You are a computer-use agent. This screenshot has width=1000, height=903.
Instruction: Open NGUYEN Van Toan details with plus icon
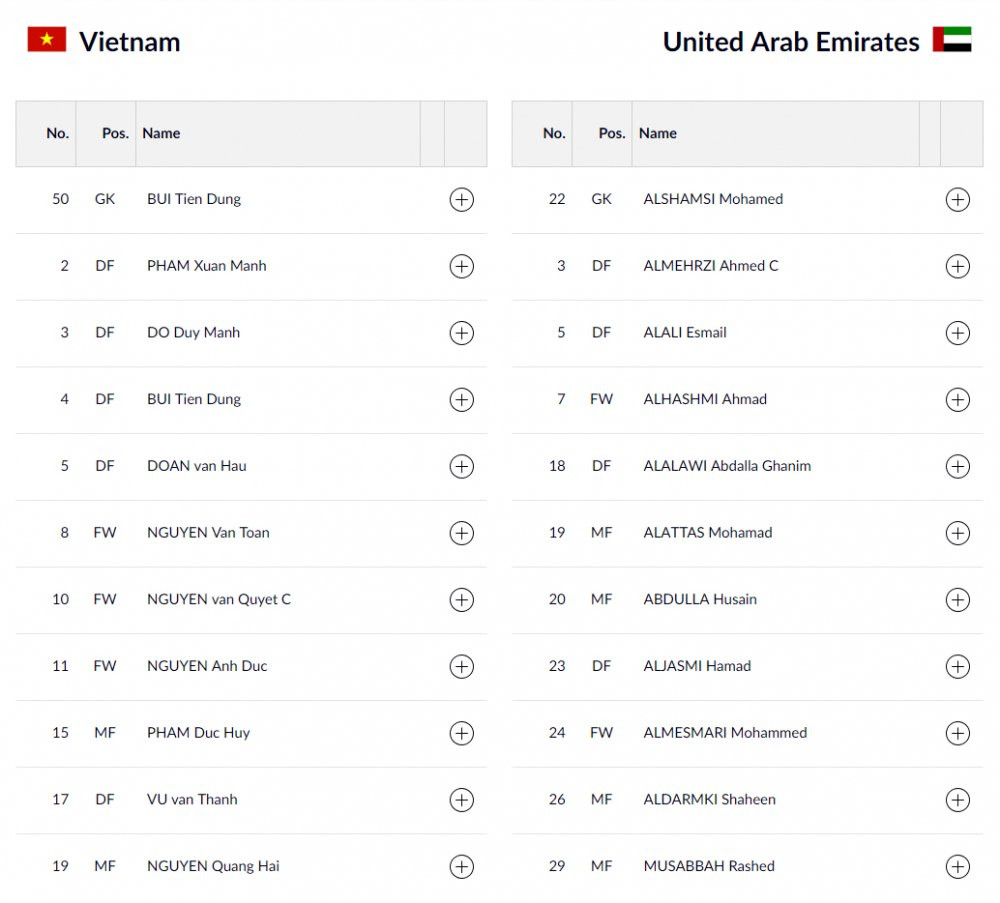click(x=461, y=533)
